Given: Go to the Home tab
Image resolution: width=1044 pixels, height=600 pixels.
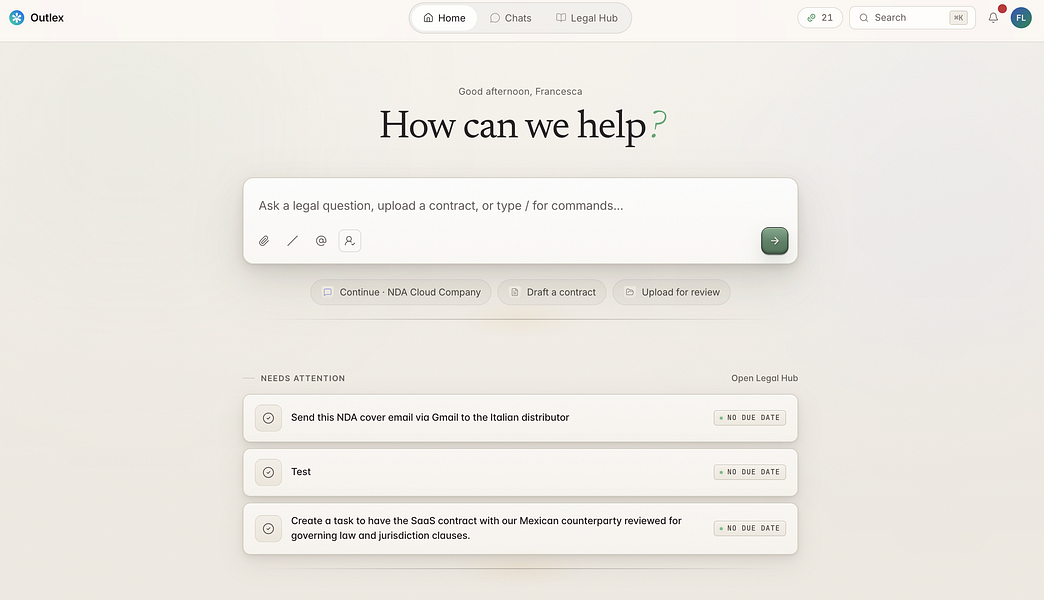Looking at the screenshot, I should (444, 18).
